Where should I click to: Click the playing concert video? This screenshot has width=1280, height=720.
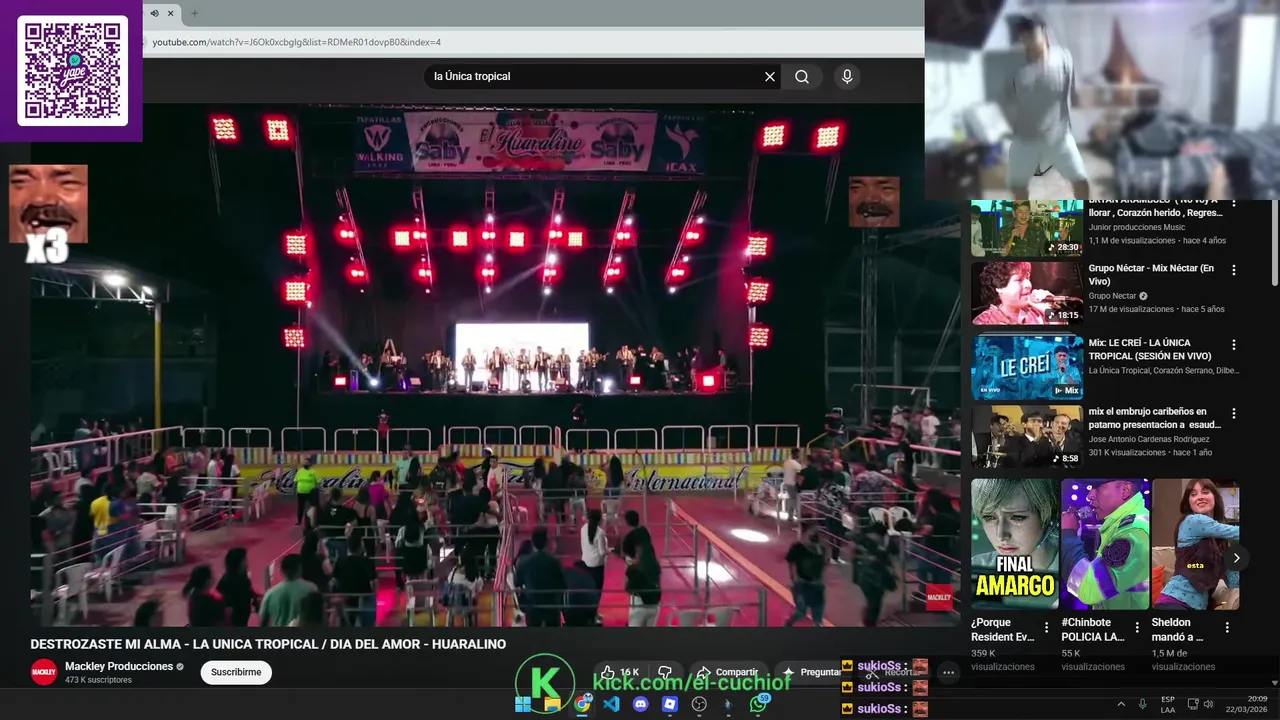coord(495,365)
